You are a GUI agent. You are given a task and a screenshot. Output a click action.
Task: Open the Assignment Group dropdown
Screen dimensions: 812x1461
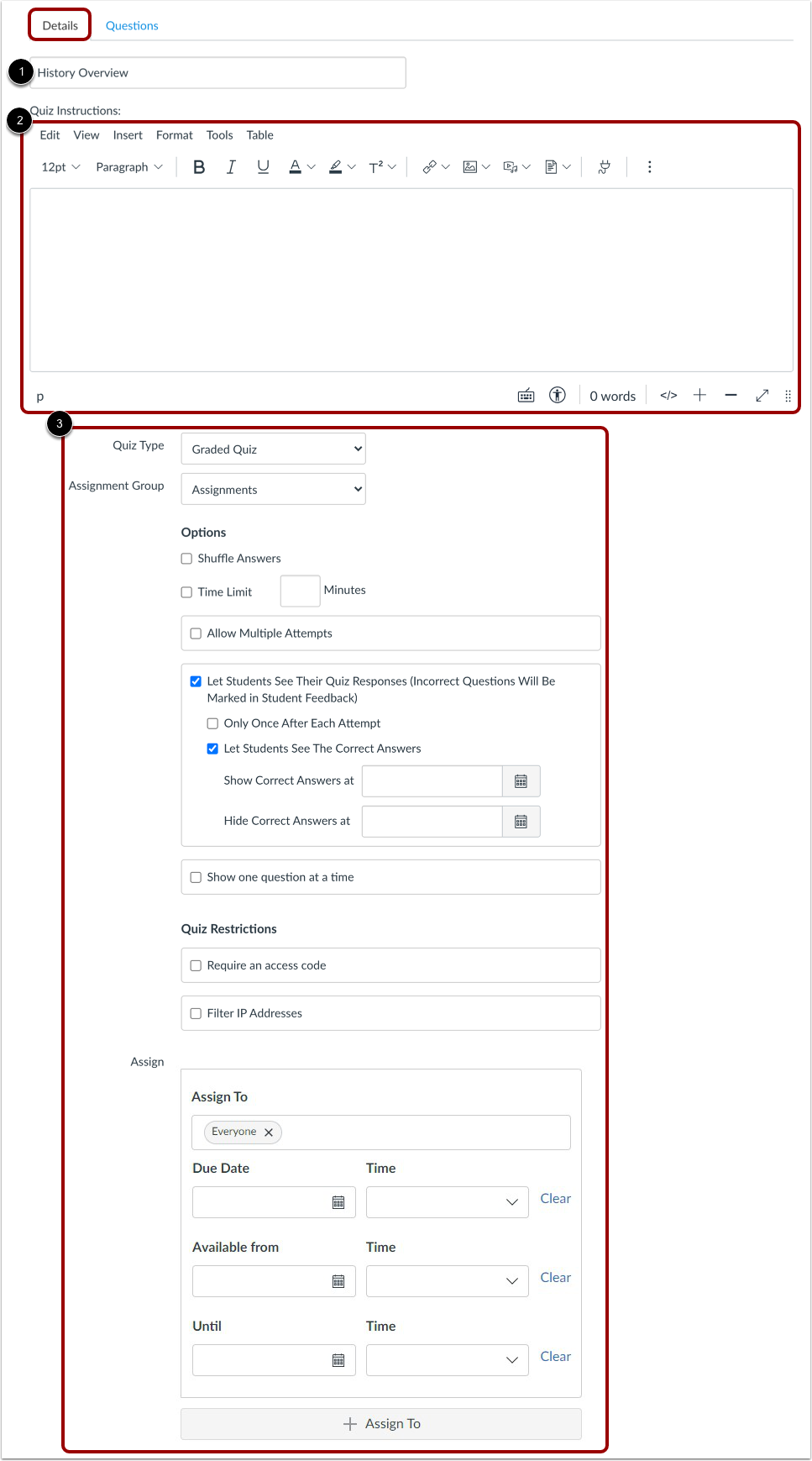pos(274,489)
